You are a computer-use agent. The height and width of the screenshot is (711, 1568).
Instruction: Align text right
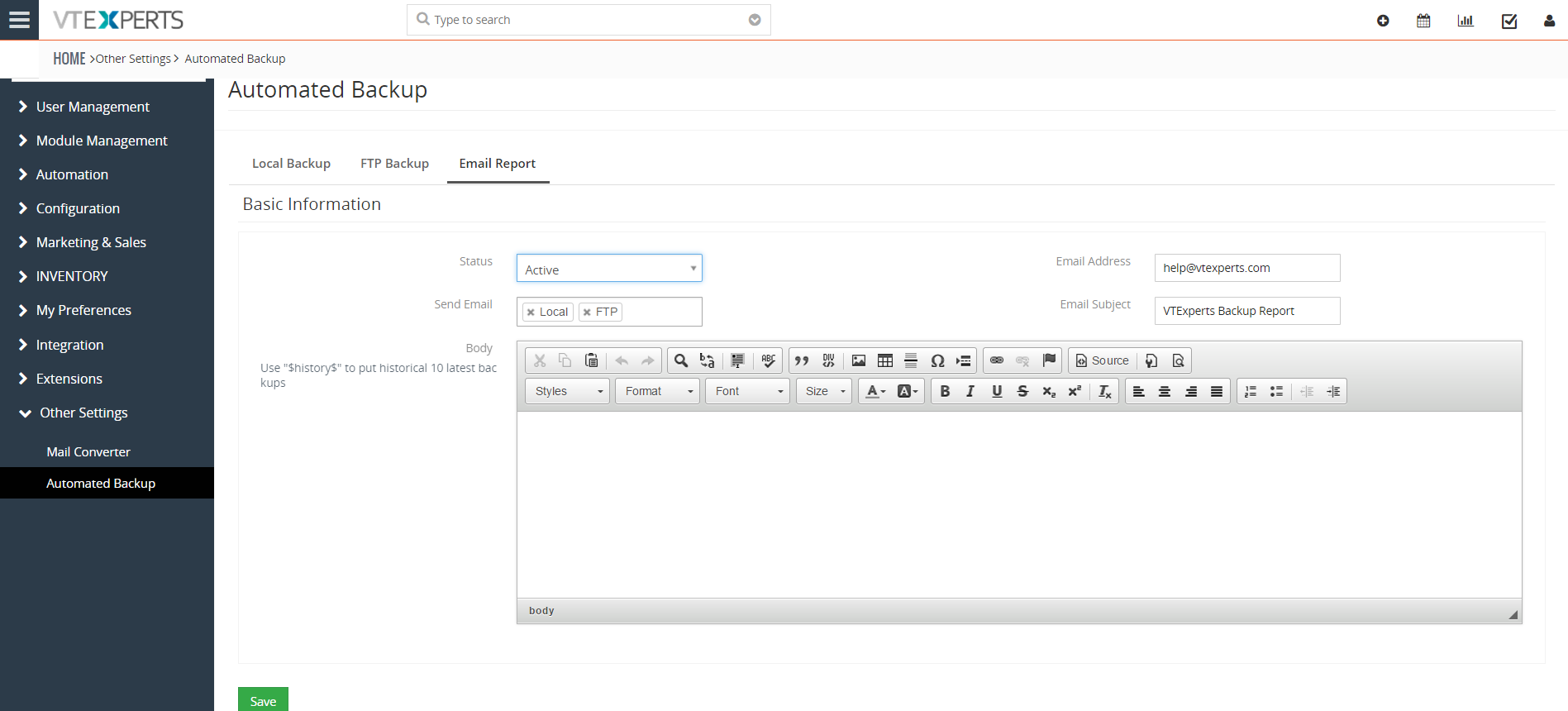click(1190, 391)
